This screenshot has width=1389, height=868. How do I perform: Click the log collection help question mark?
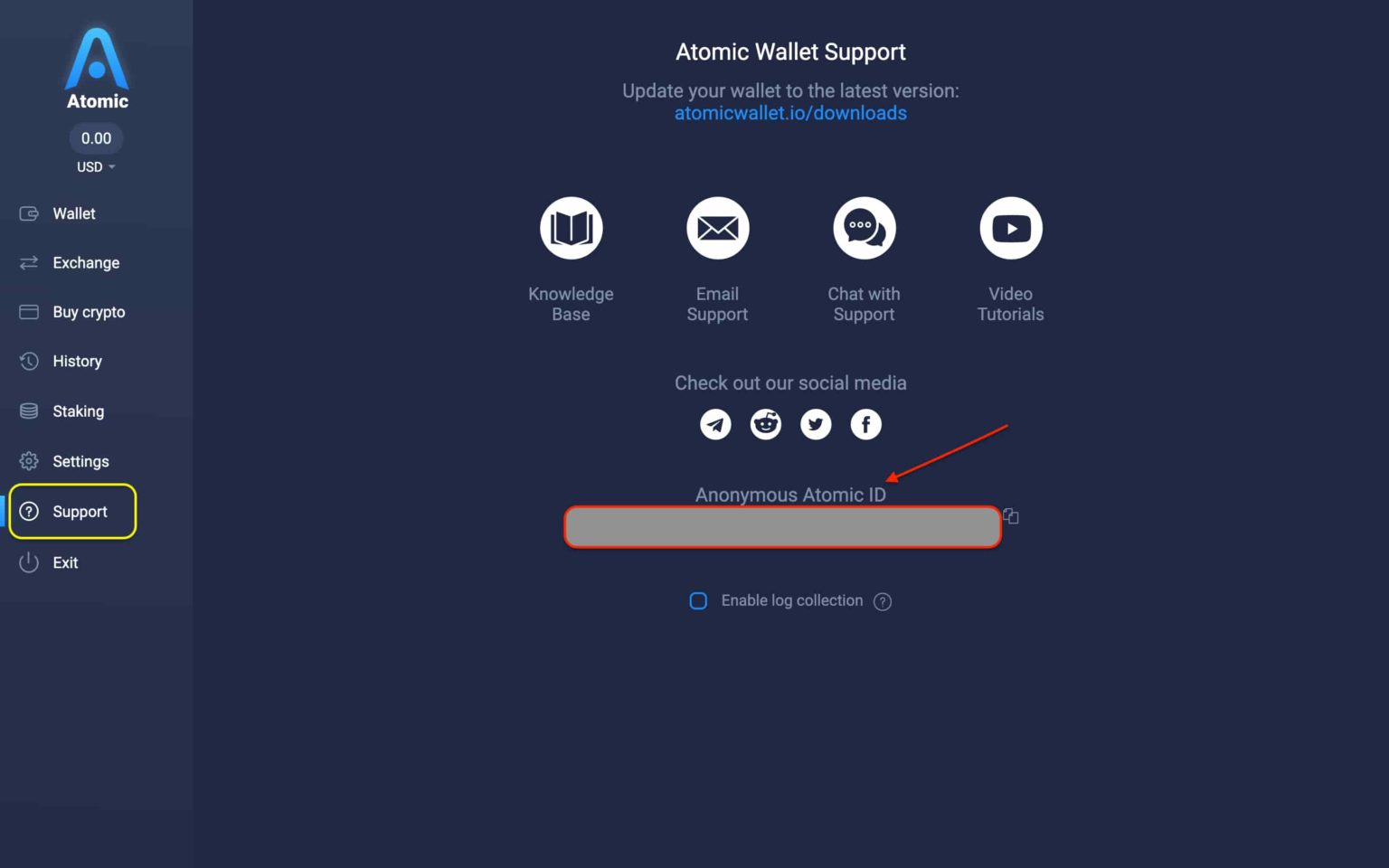(883, 600)
